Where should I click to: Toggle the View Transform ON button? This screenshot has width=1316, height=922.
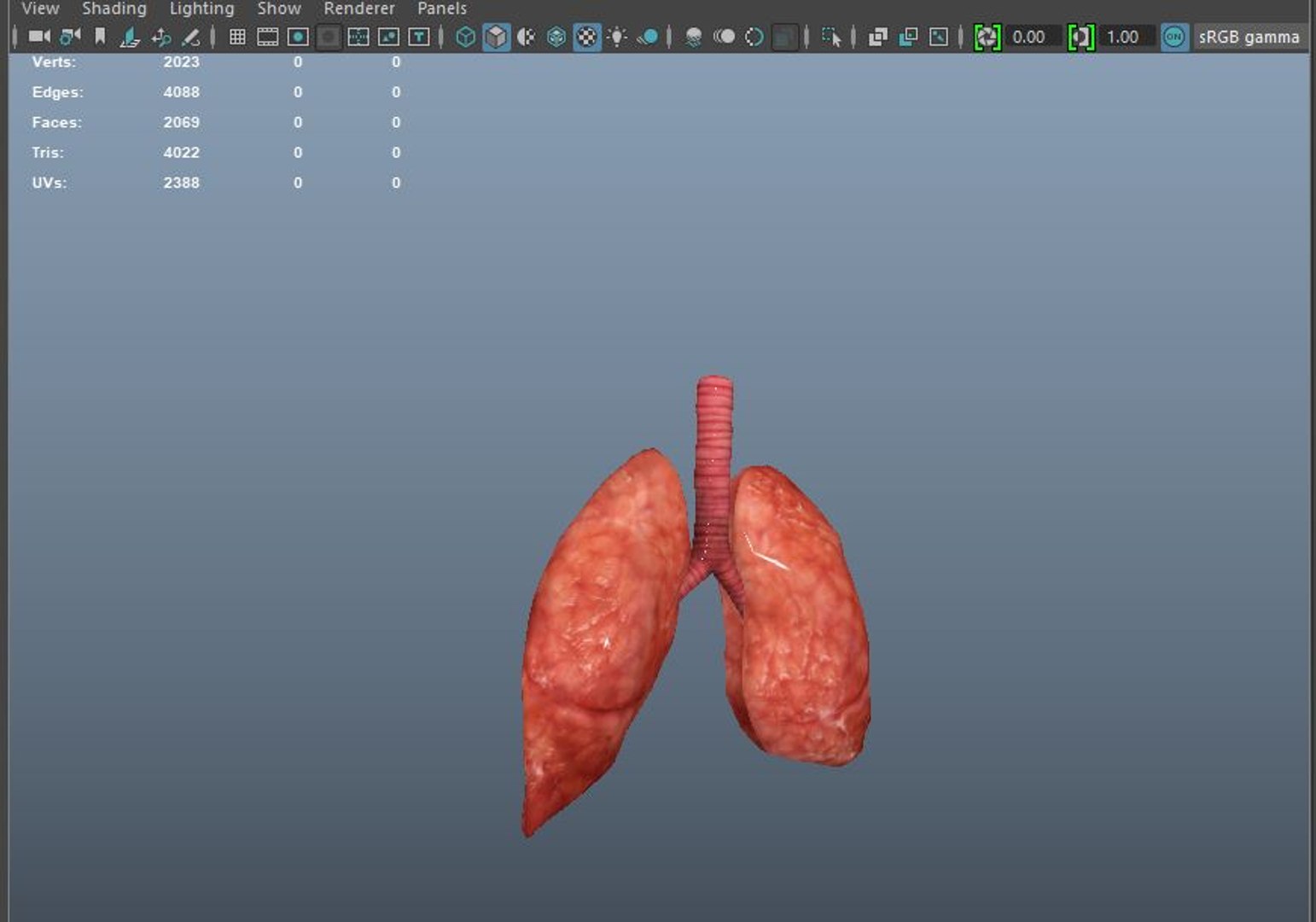coord(1174,37)
